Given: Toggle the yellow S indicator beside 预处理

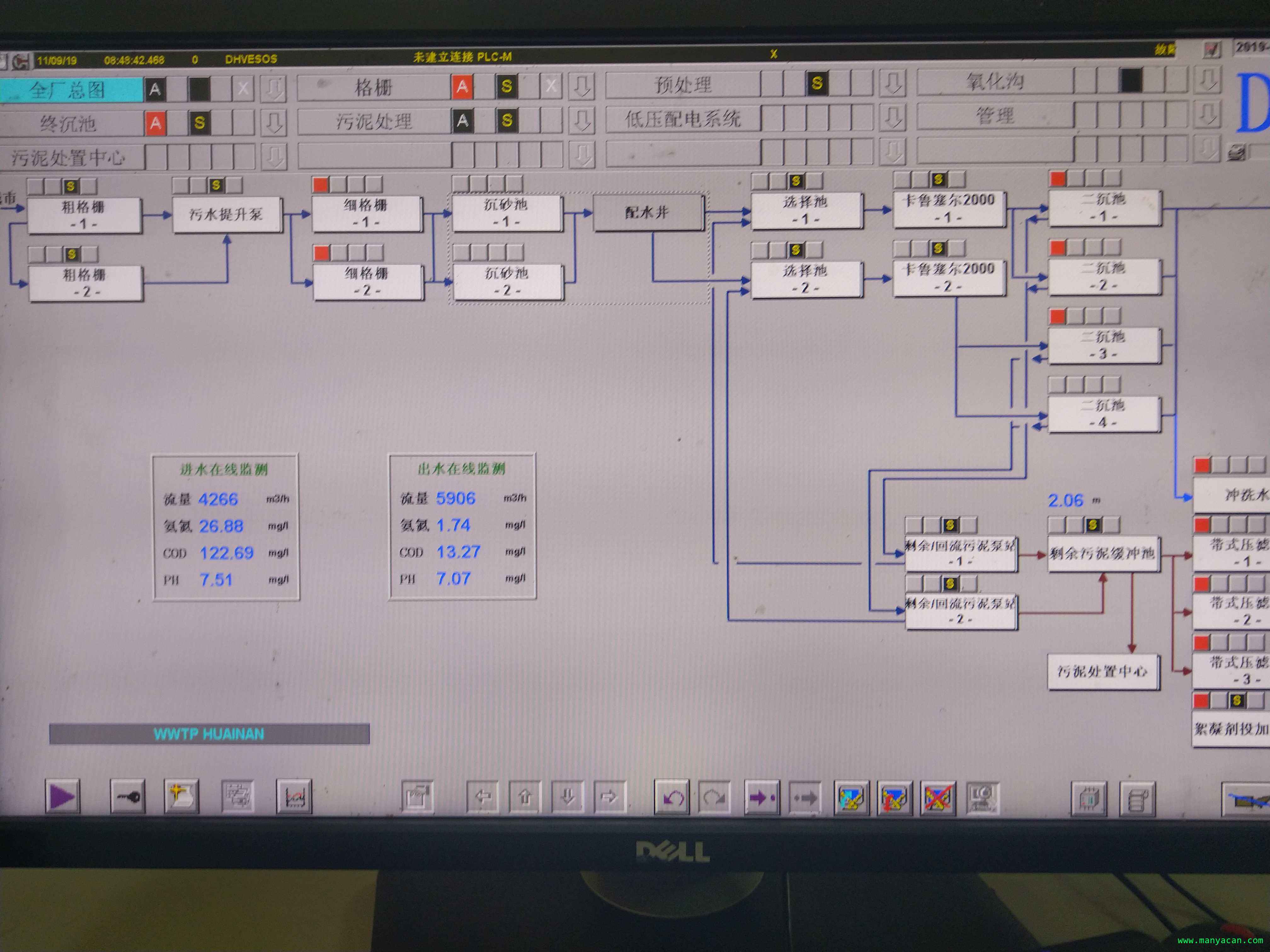Looking at the screenshot, I should coord(816,84).
